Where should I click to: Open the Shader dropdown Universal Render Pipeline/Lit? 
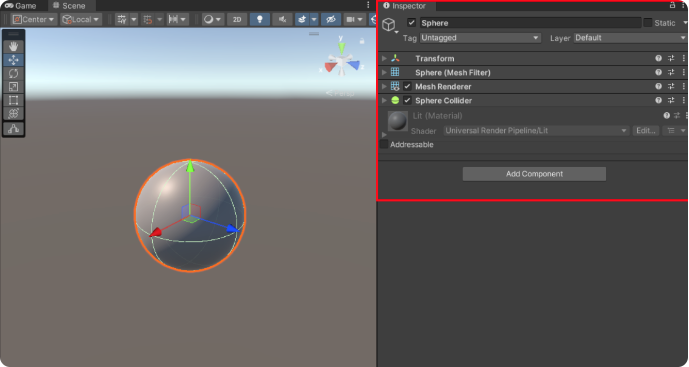(536, 131)
